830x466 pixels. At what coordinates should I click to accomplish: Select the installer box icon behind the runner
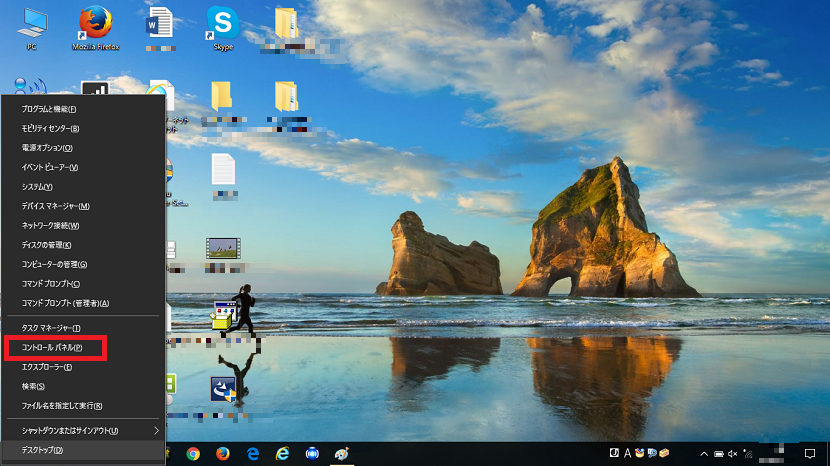pyautogui.click(x=222, y=315)
